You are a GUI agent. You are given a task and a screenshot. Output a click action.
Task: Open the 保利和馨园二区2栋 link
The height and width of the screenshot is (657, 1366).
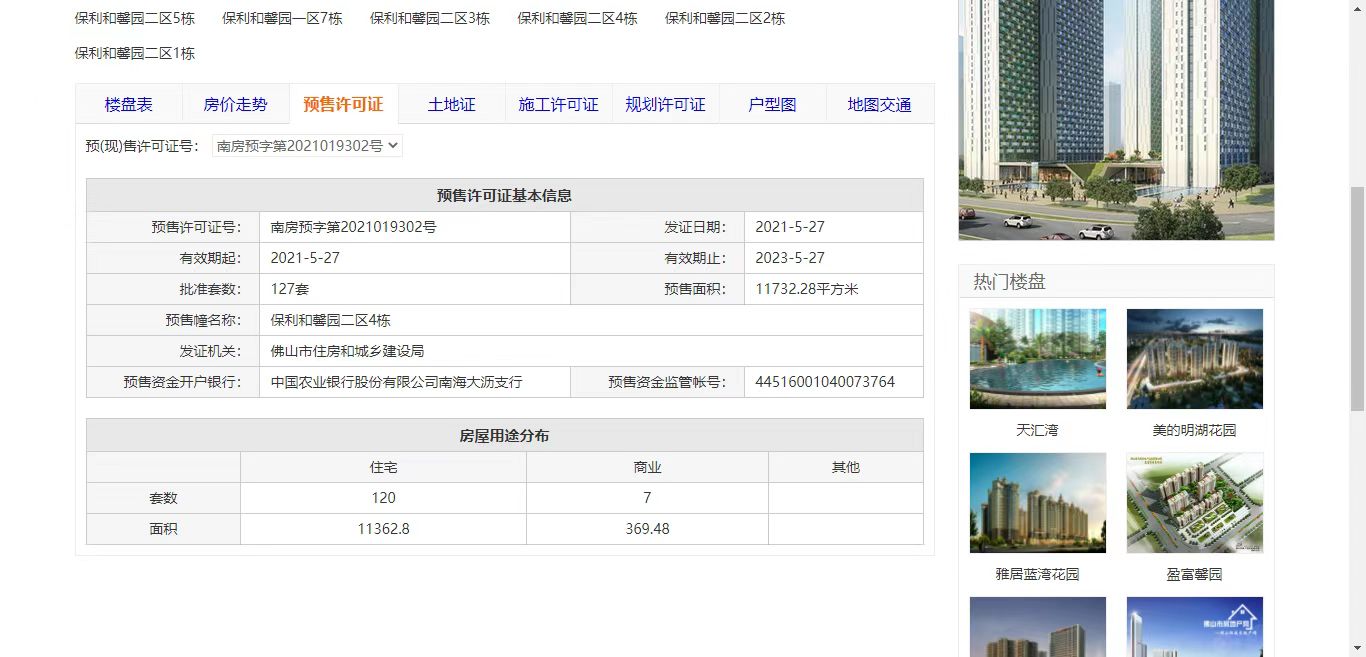(x=725, y=18)
